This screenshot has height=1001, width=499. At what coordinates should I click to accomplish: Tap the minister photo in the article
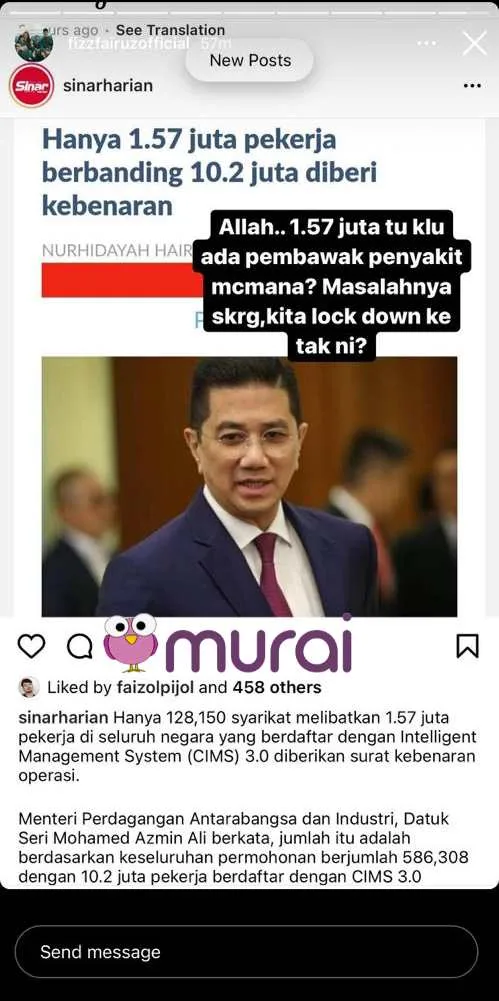tap(250, 486)
